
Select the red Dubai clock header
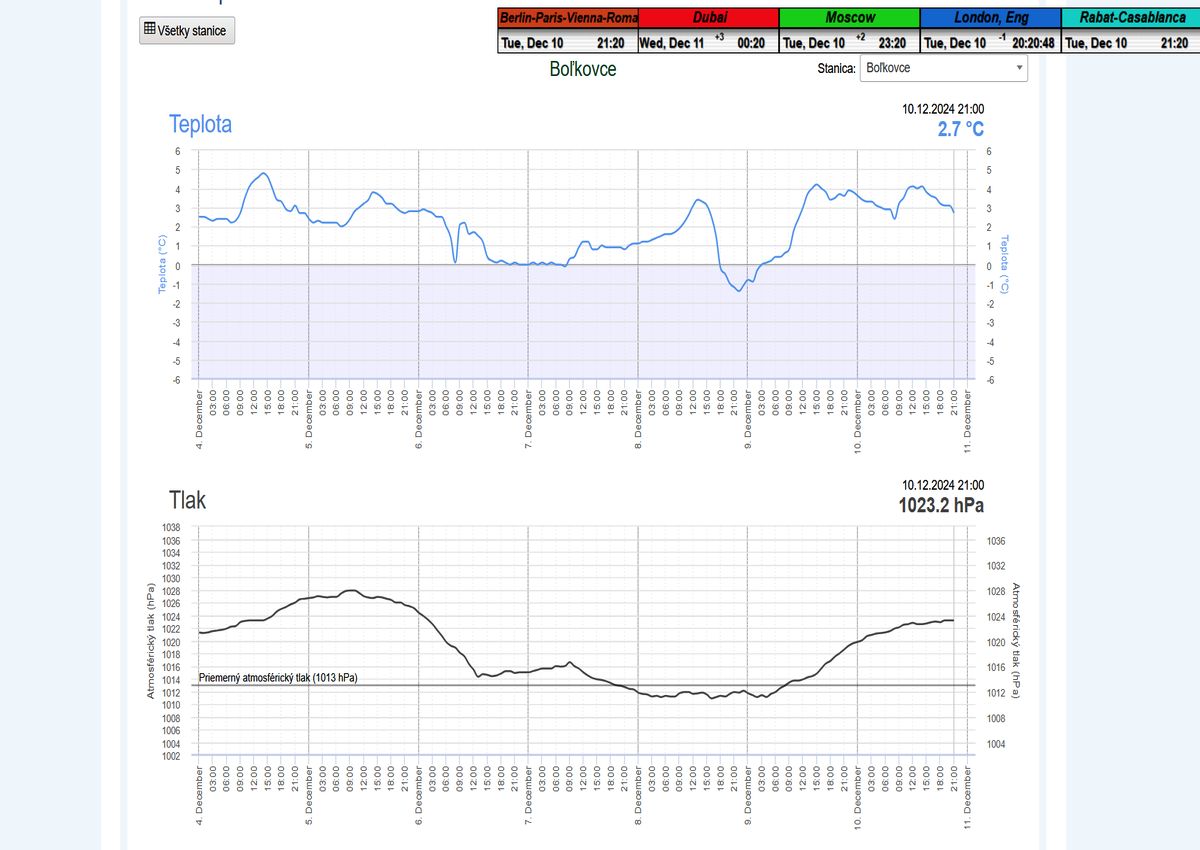point(708,17)
